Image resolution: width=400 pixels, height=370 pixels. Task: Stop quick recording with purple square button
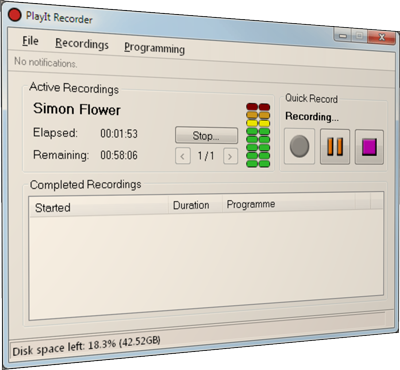click(369, 147)
